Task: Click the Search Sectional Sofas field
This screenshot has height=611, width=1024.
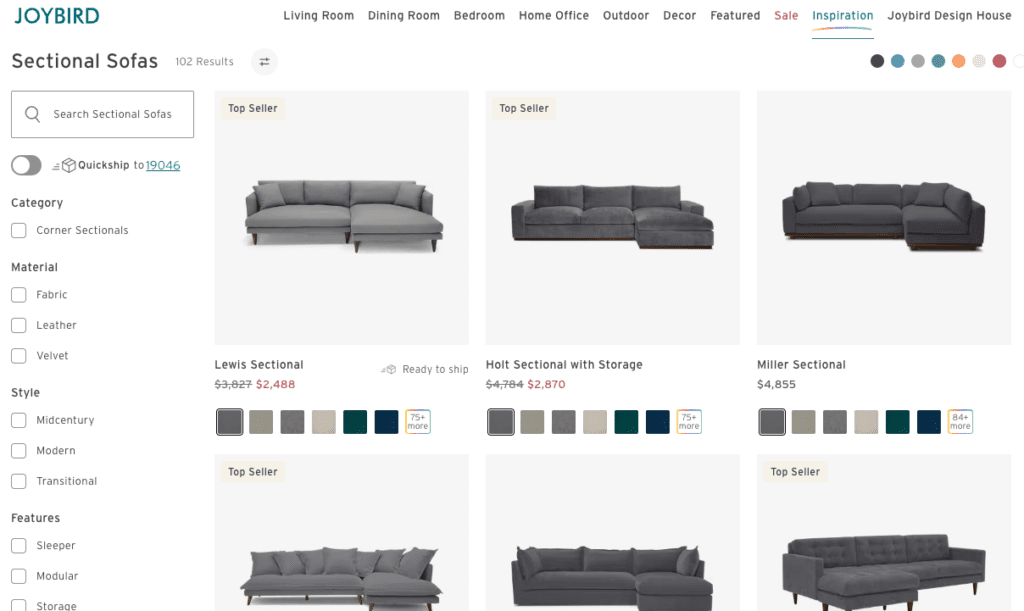Action: (x=103, y=114)
